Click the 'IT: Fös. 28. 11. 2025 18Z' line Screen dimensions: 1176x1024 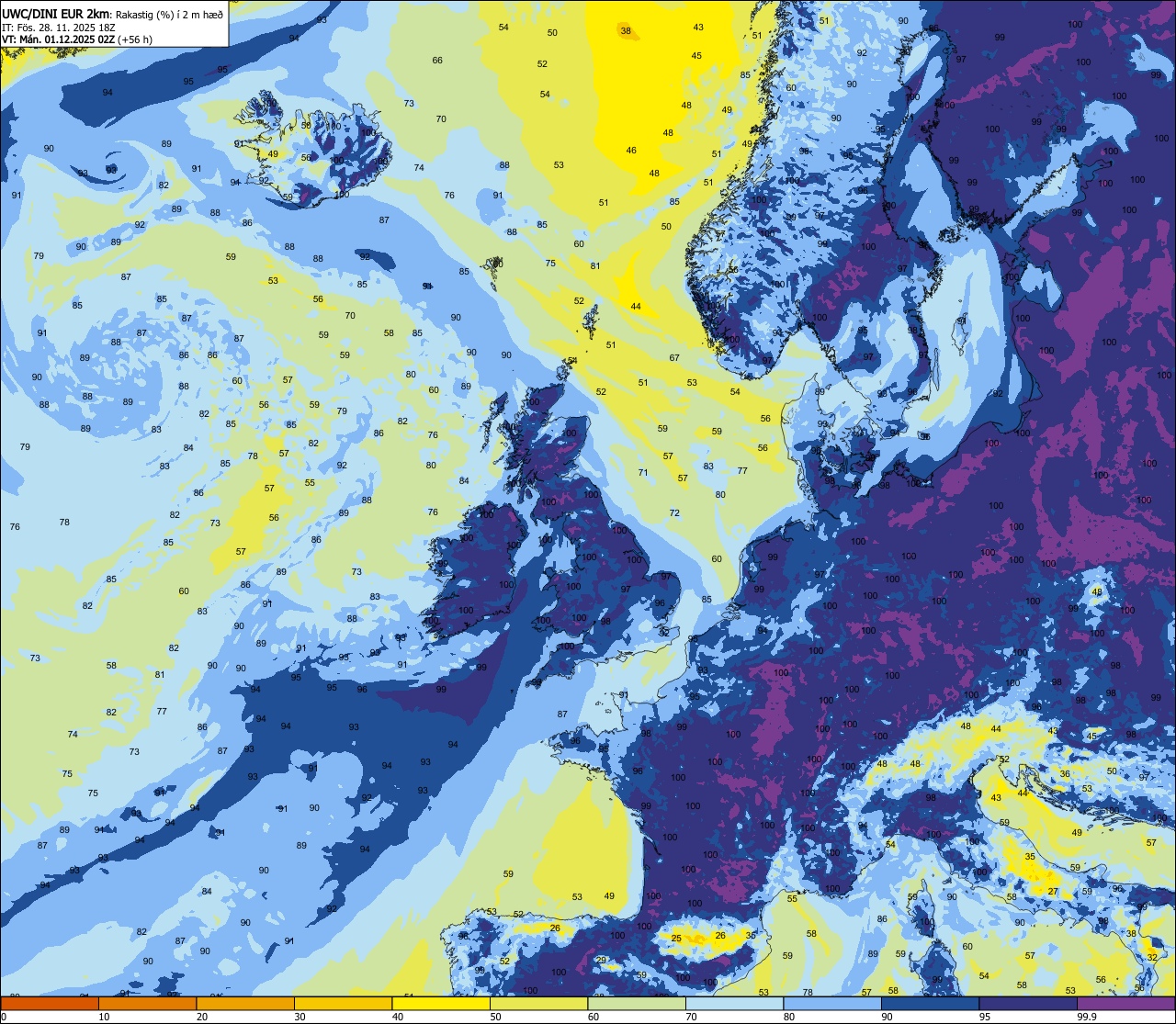[57, 28]
